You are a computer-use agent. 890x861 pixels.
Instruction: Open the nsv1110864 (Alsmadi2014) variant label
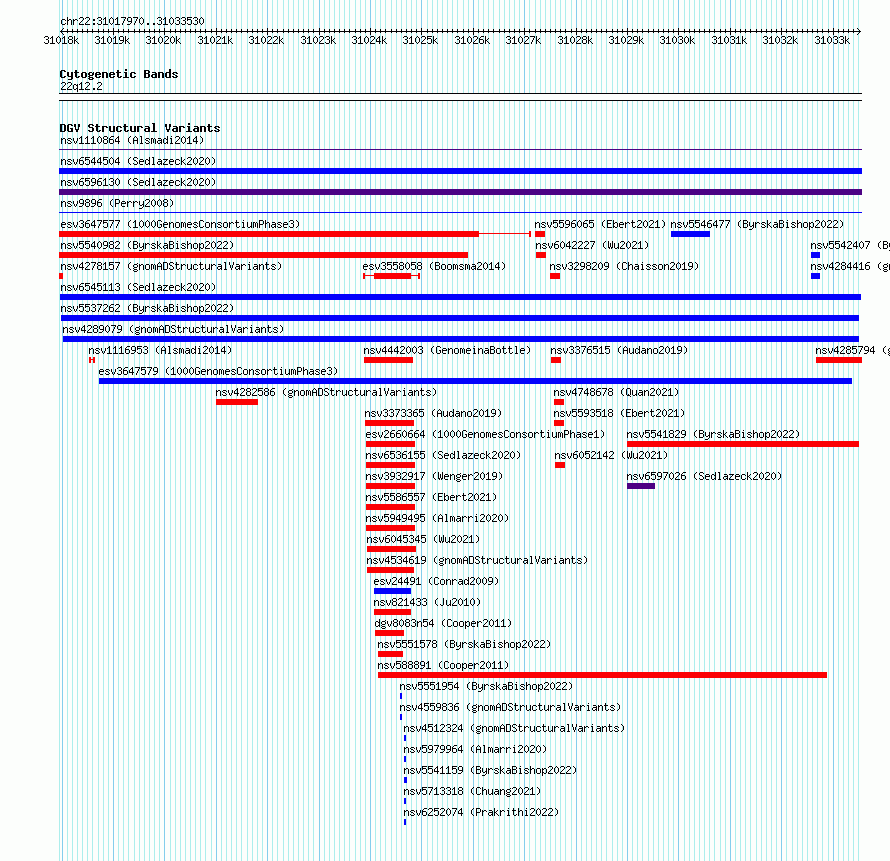(x=132, y=140)
